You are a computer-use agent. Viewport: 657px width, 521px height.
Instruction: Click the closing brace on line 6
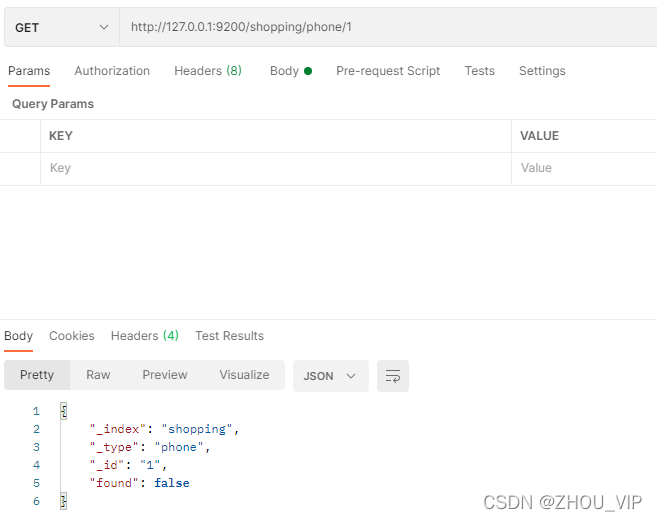pyautogui.click(x=64, y=501)
